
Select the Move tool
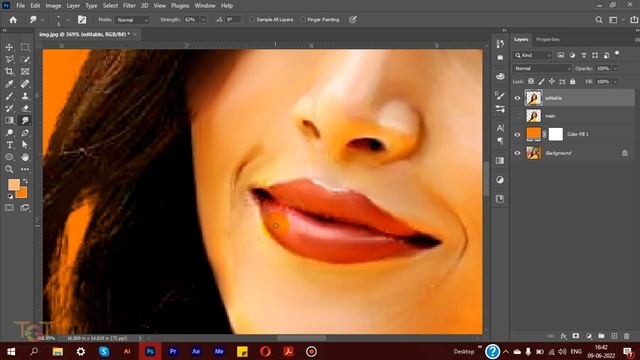pyautogui.click(x=9, y=47)
